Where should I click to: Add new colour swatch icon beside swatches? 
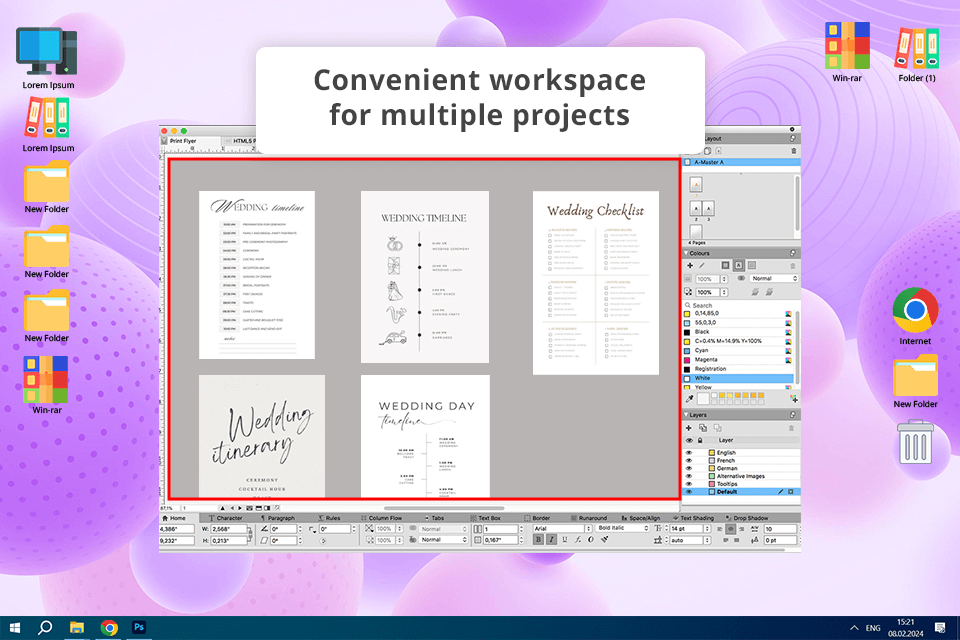tap(793, 399)
